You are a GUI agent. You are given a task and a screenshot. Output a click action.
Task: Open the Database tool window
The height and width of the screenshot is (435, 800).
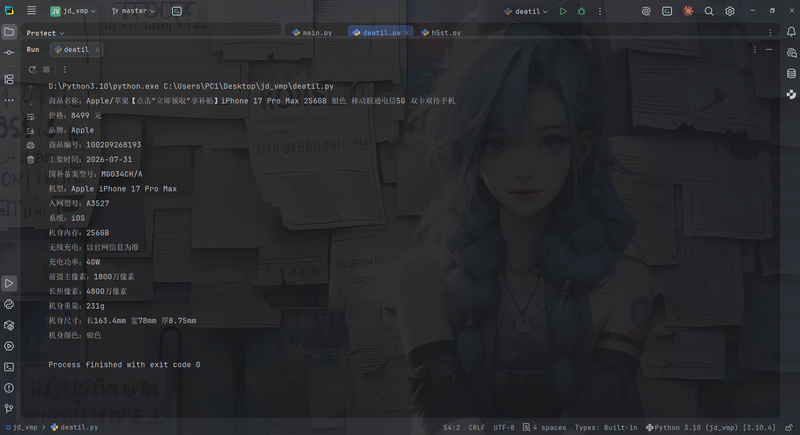pyautogui.click(x=791, y=73)
